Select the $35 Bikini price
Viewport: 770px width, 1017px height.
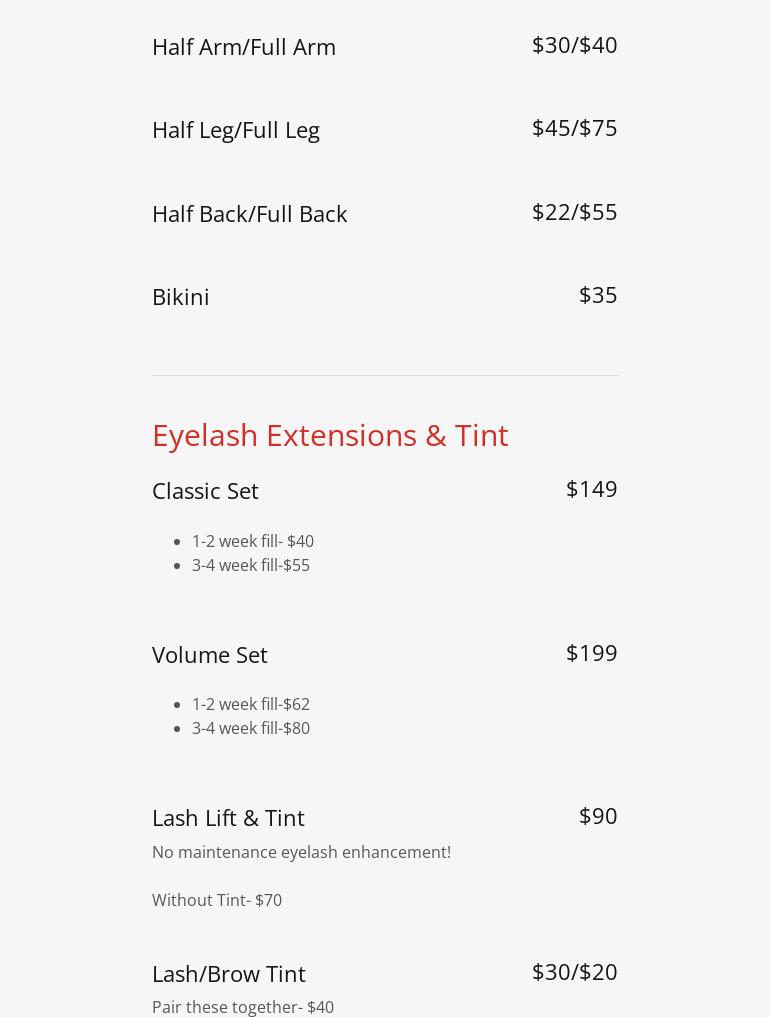tap(598, 295)
